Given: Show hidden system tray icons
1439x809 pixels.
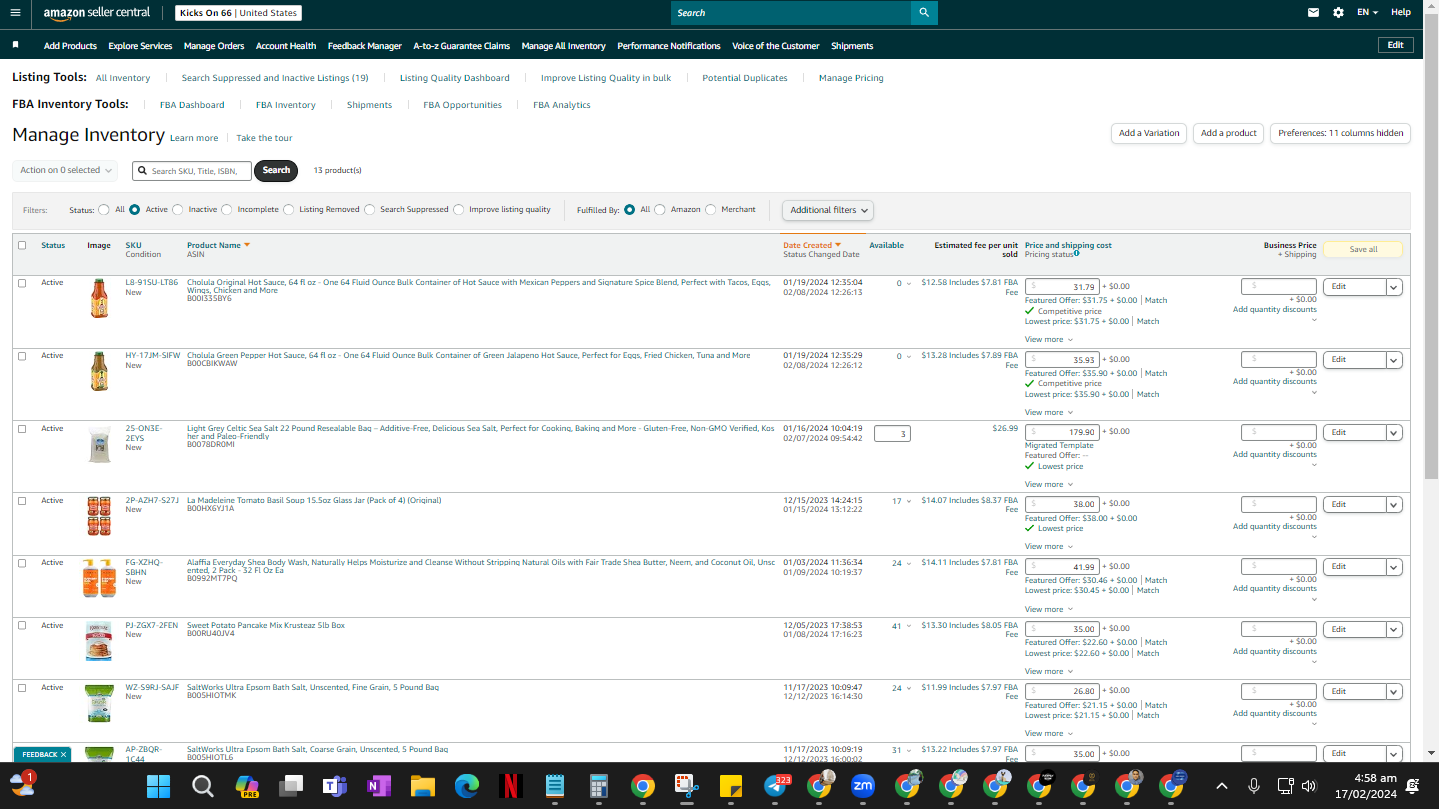Looking at the screenshot, I should tap(1222, 786).
